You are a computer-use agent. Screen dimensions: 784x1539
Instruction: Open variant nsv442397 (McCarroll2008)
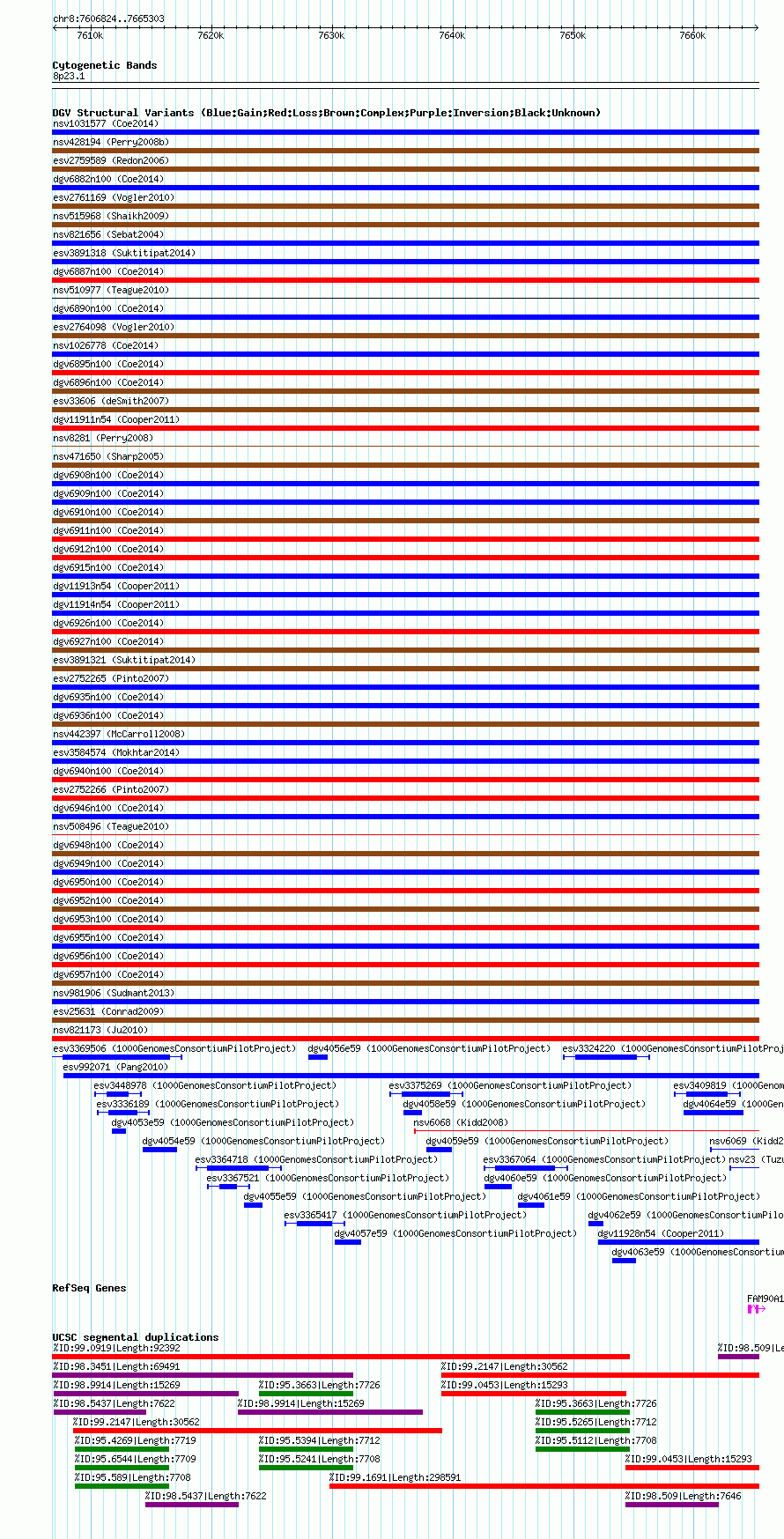119,734
